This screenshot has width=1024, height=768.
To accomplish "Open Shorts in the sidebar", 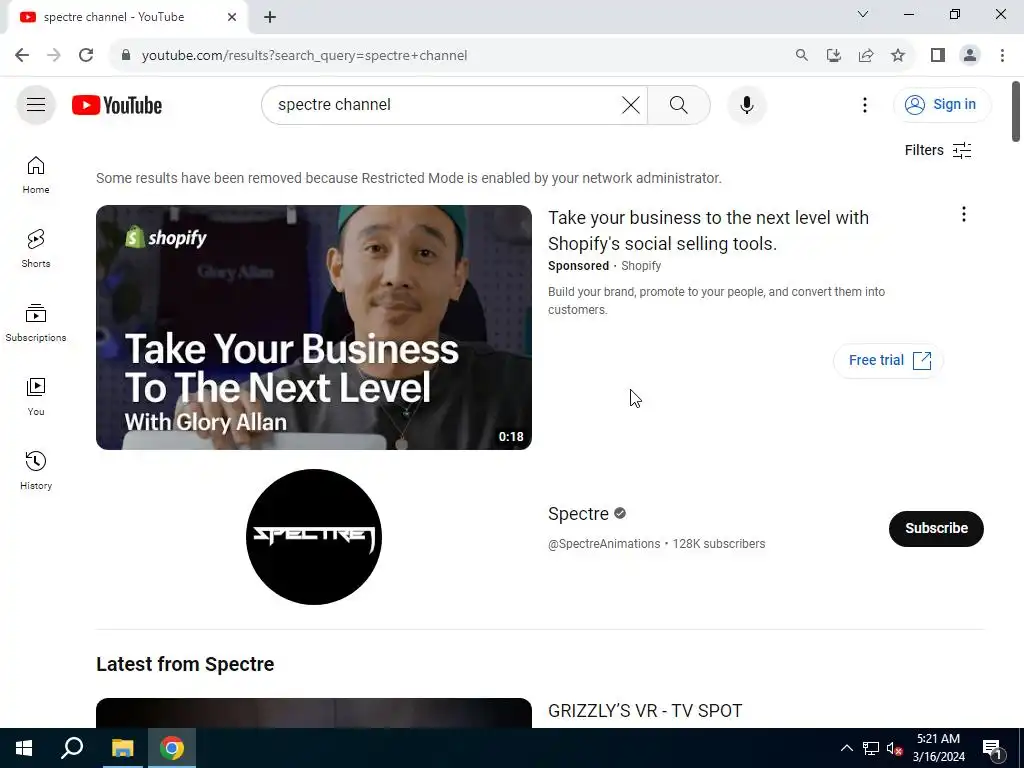I will click(x=36, y=249).
